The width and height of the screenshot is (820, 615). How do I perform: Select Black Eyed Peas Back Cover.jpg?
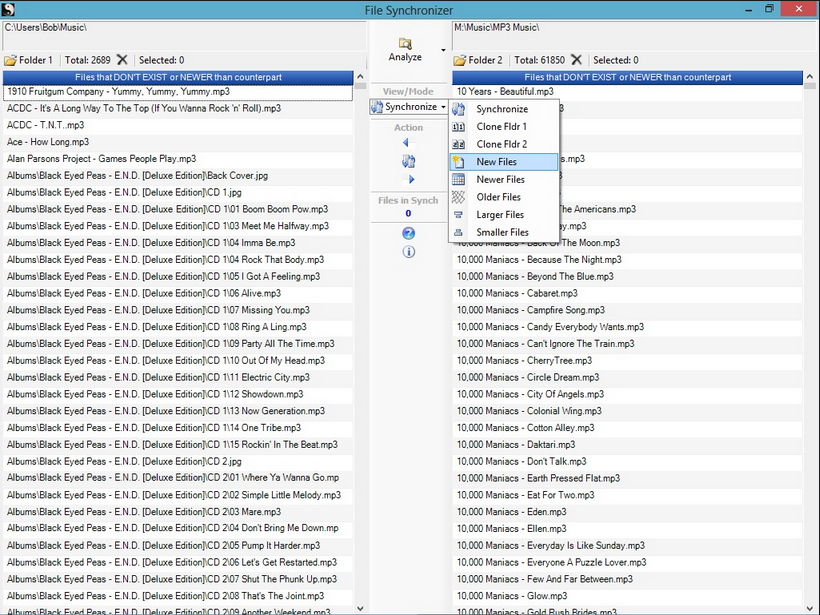178,176
